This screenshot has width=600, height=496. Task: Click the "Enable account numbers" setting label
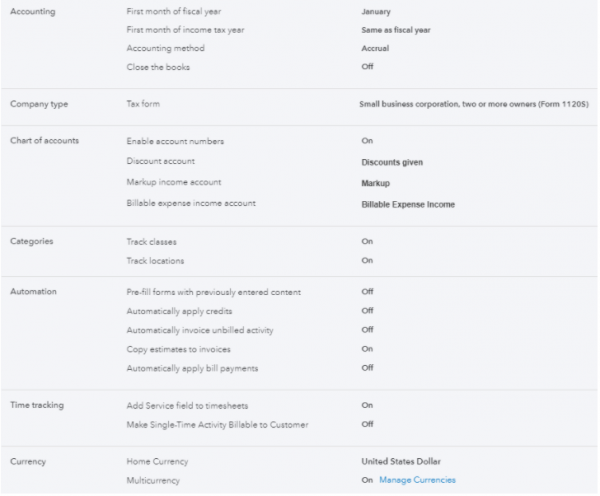click(x=175, y=141)
